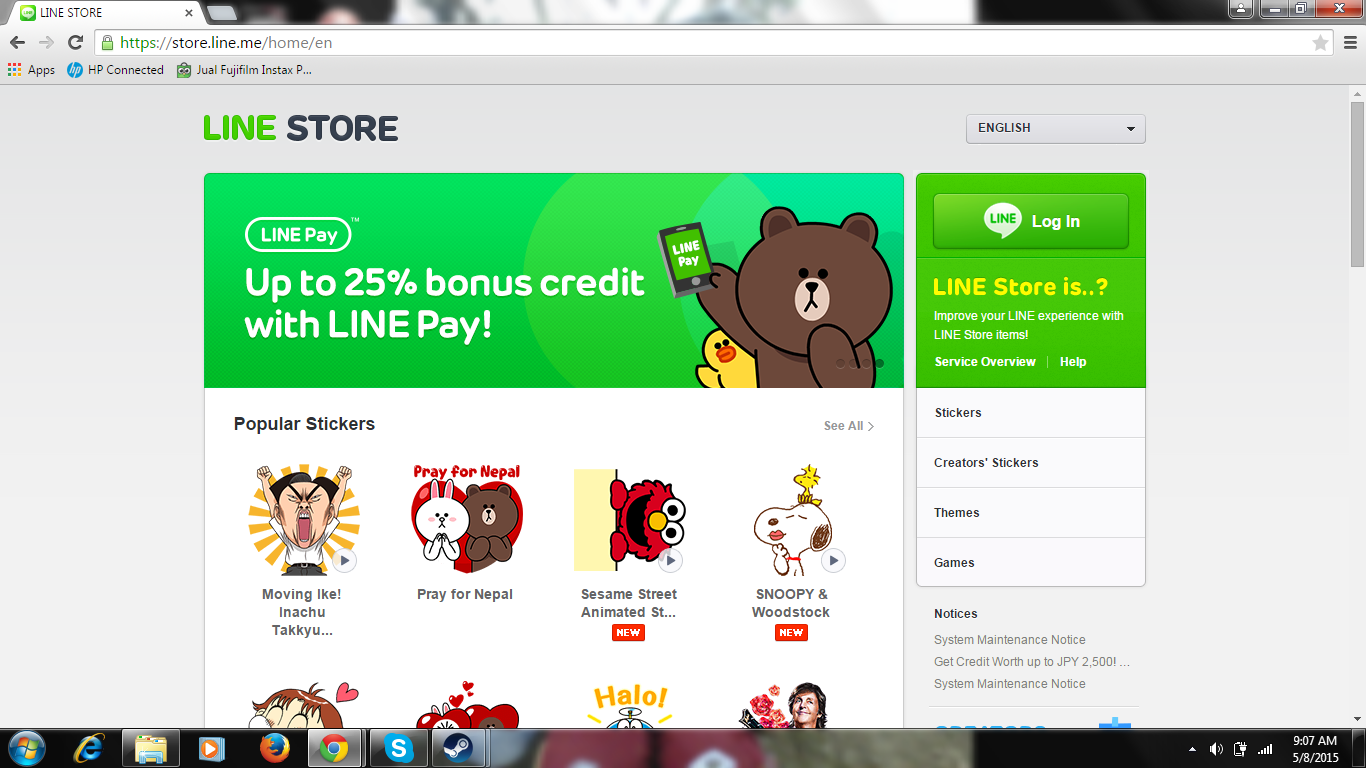Open Steam from the taskbar
1366x768 pixels.
point(459,748)
